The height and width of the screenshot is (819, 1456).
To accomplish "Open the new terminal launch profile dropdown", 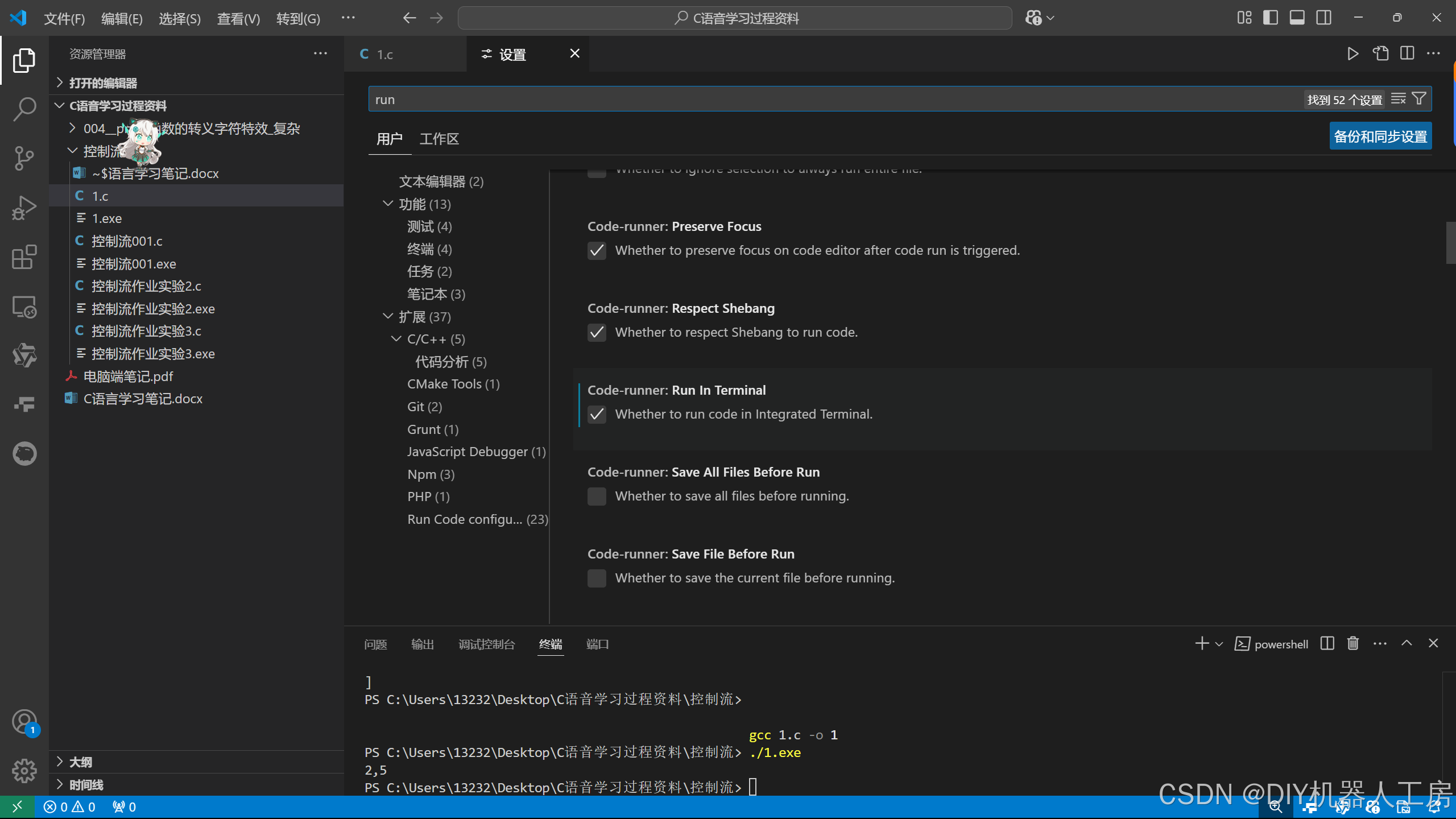I will pyautogui.click(x=1219, y=644).
